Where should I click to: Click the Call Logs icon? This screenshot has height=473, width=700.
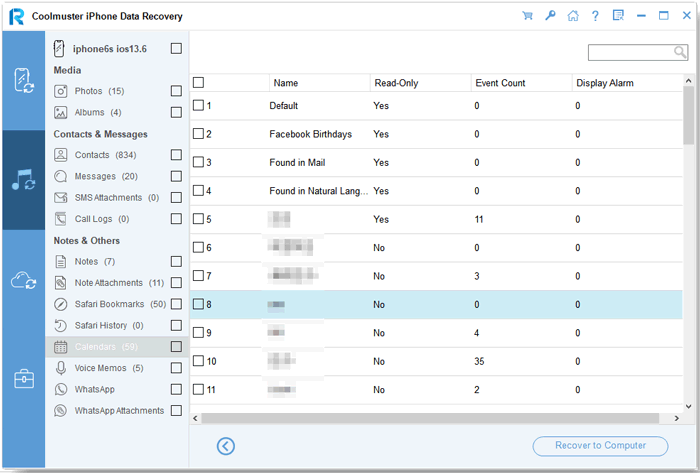tap(60, 219)
